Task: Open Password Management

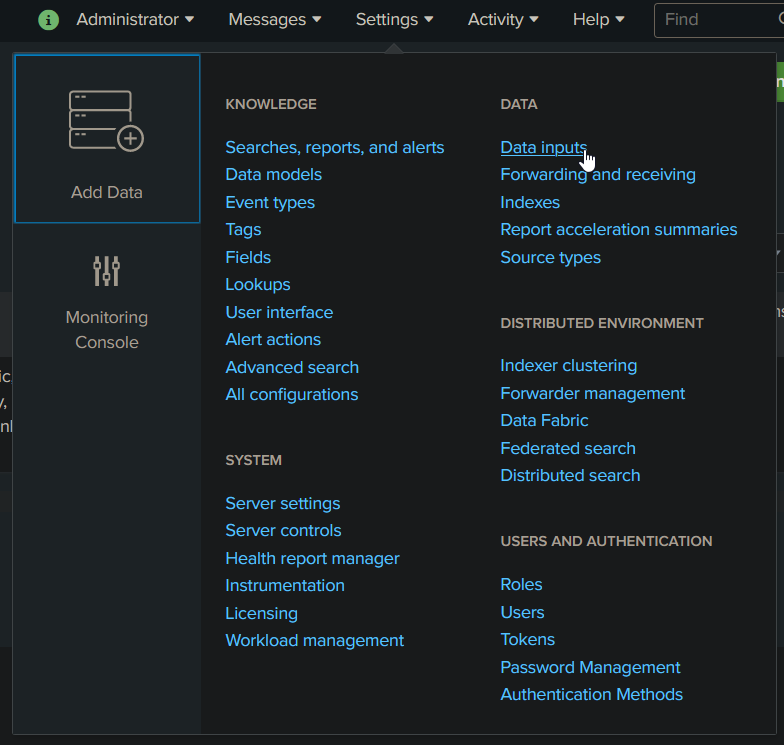Action: 590,668
